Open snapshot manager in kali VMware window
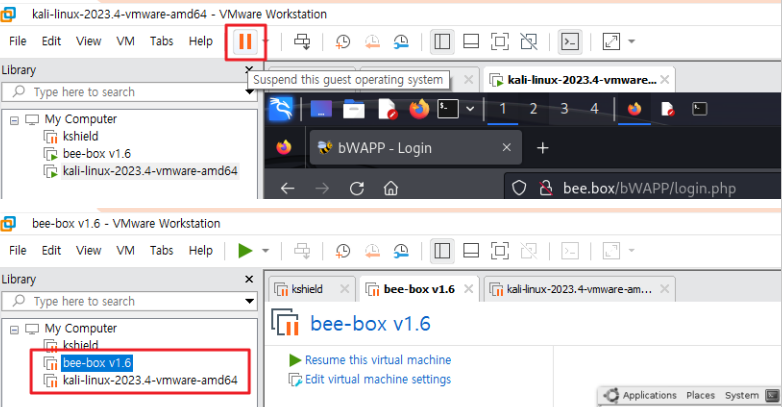This screenshot has height=407, width=782. [401, 41]
